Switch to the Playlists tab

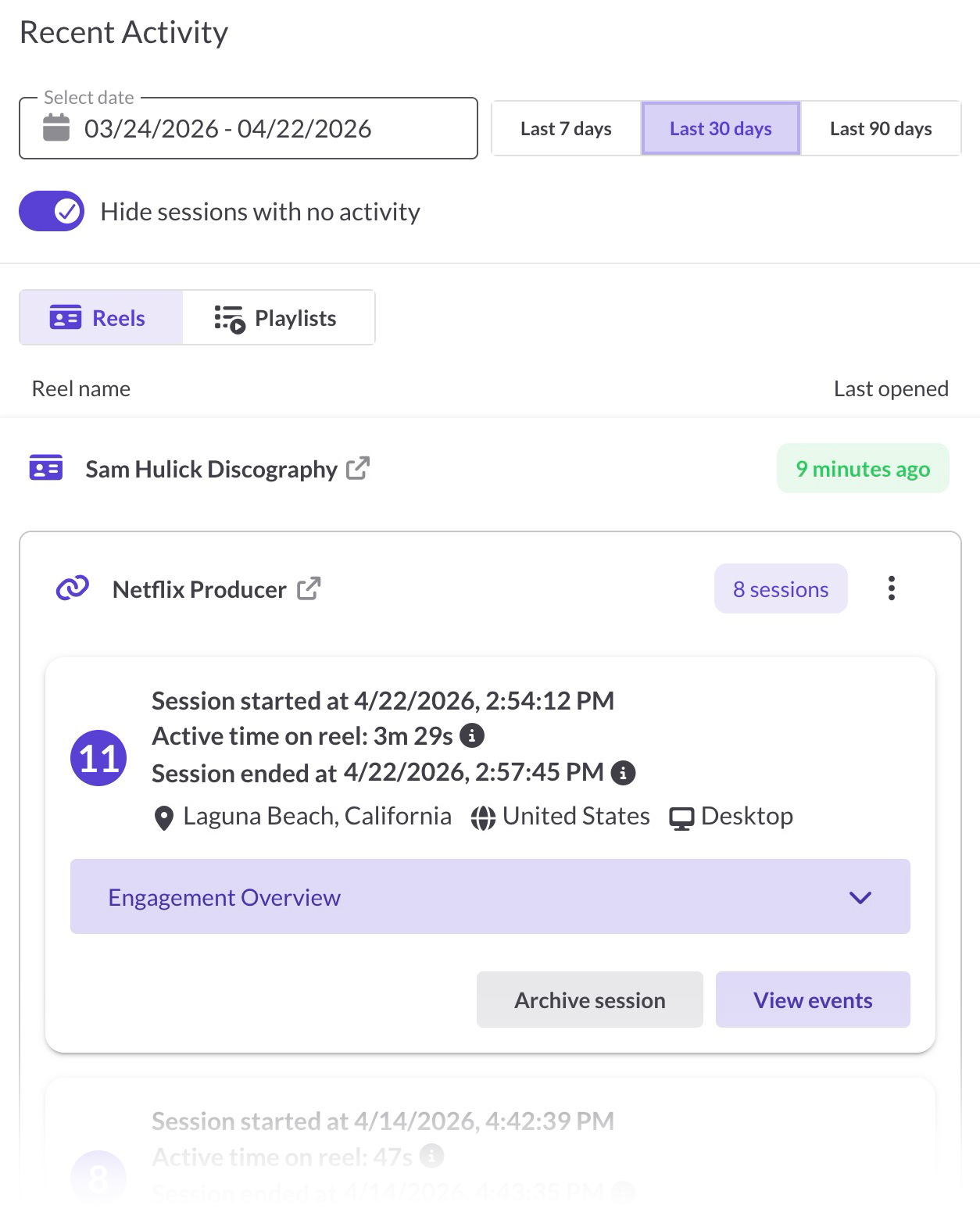click(279, 318)
